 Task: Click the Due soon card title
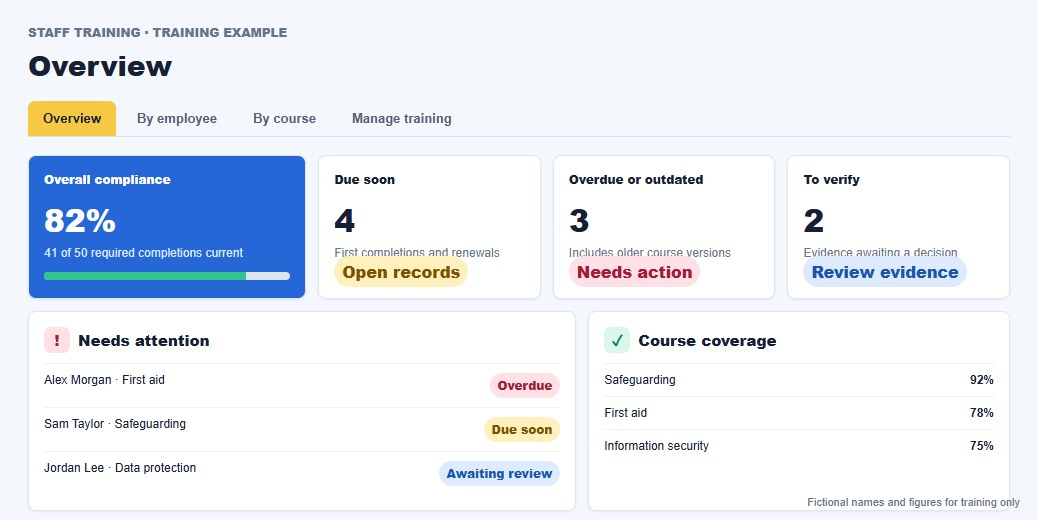click(x=365, y=179)
